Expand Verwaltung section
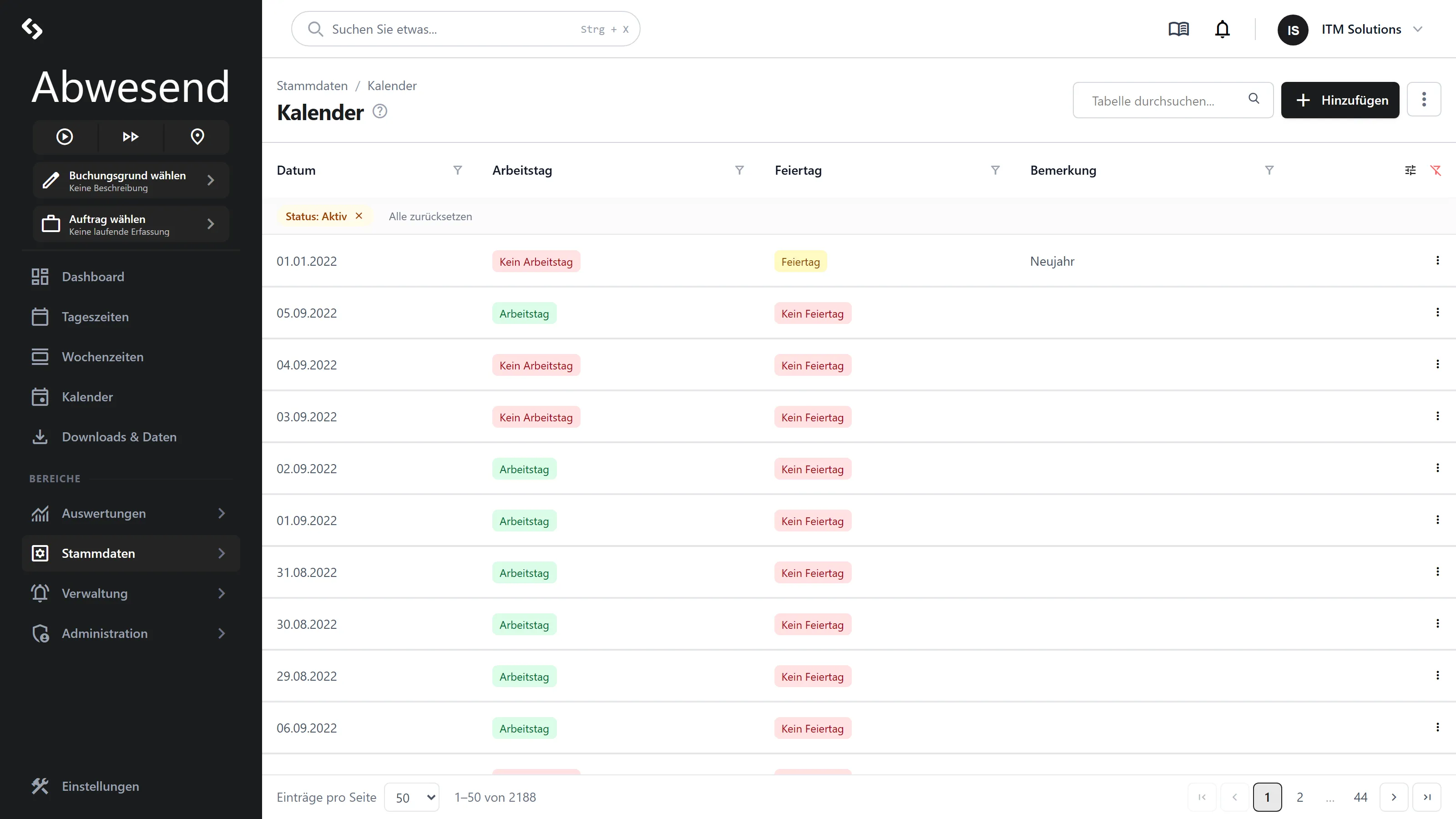The image size is (1456, 819). (x=131, y=593)
